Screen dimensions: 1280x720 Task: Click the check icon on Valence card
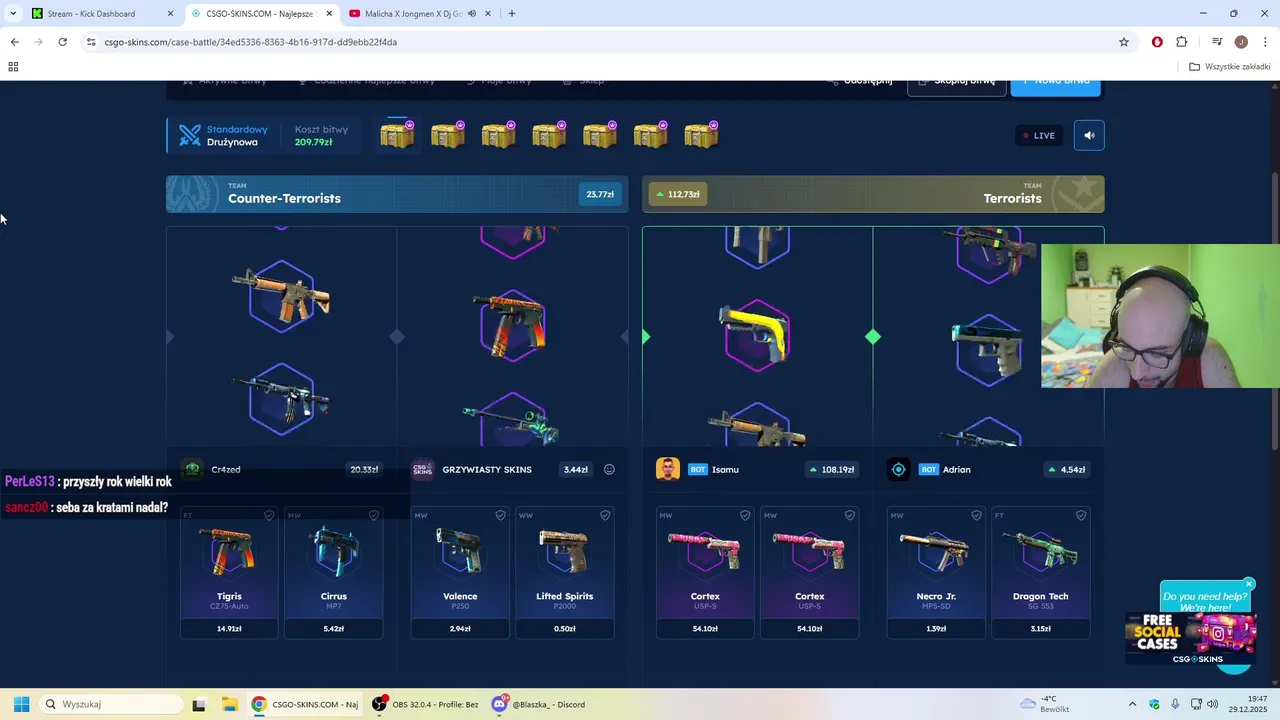500,515
